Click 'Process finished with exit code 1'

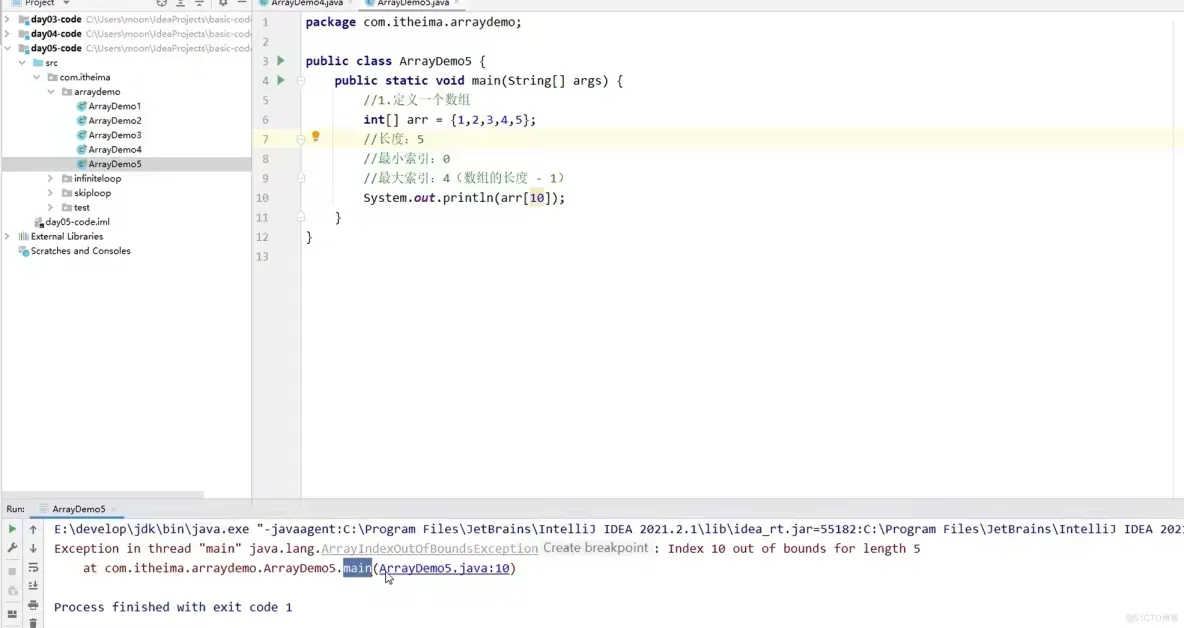point(173,607)
